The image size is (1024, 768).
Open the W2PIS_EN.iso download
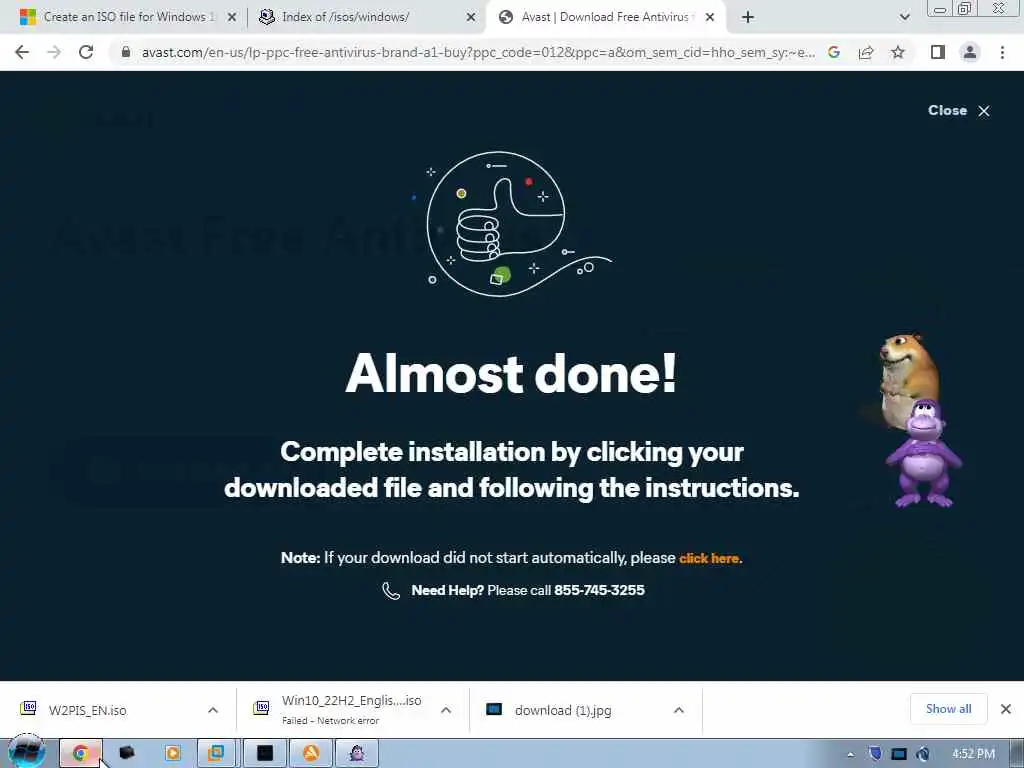coord(88,711)
